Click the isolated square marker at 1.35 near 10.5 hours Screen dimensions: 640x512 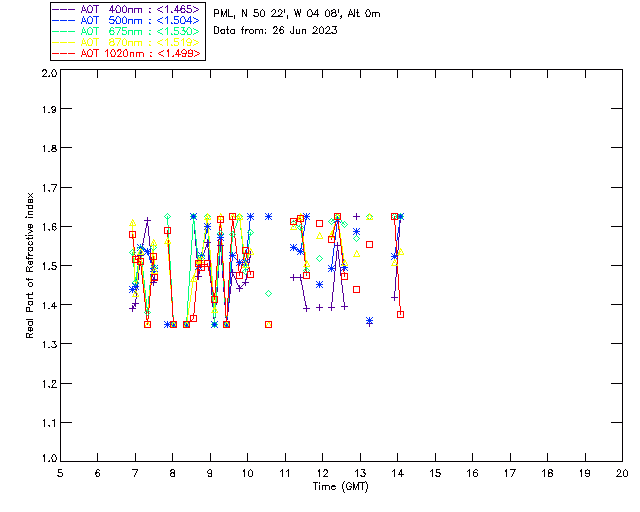point(268,324)
